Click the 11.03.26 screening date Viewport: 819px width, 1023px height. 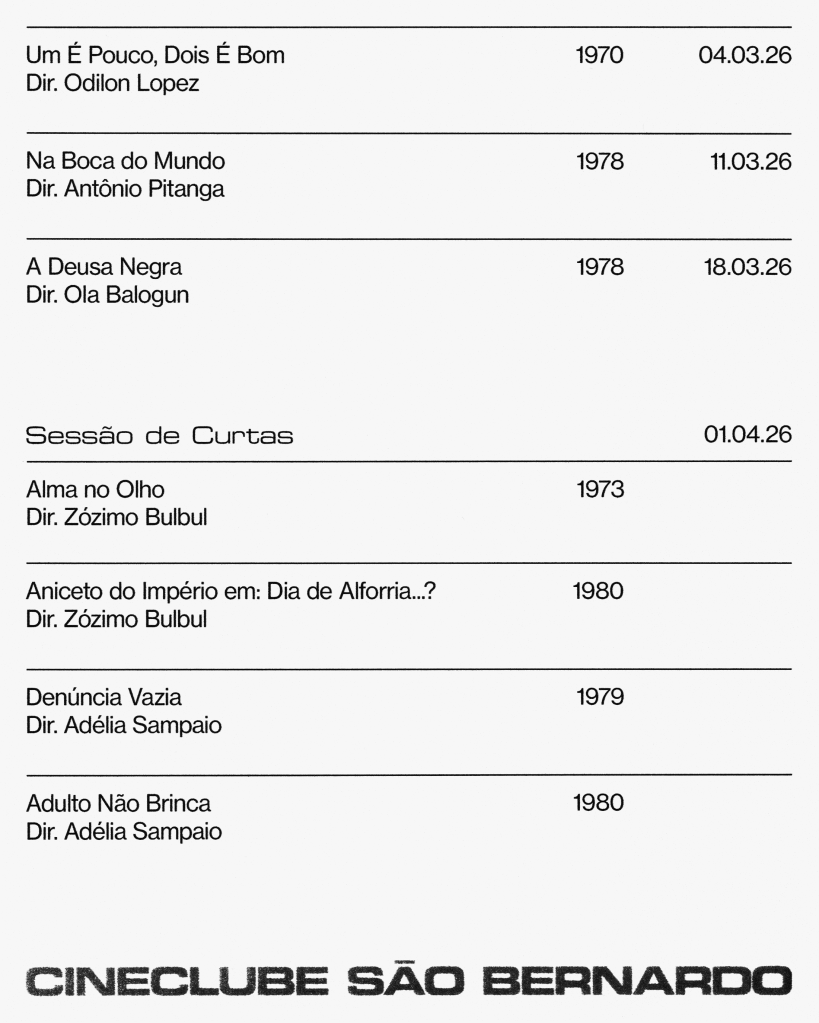click(750, 161)
